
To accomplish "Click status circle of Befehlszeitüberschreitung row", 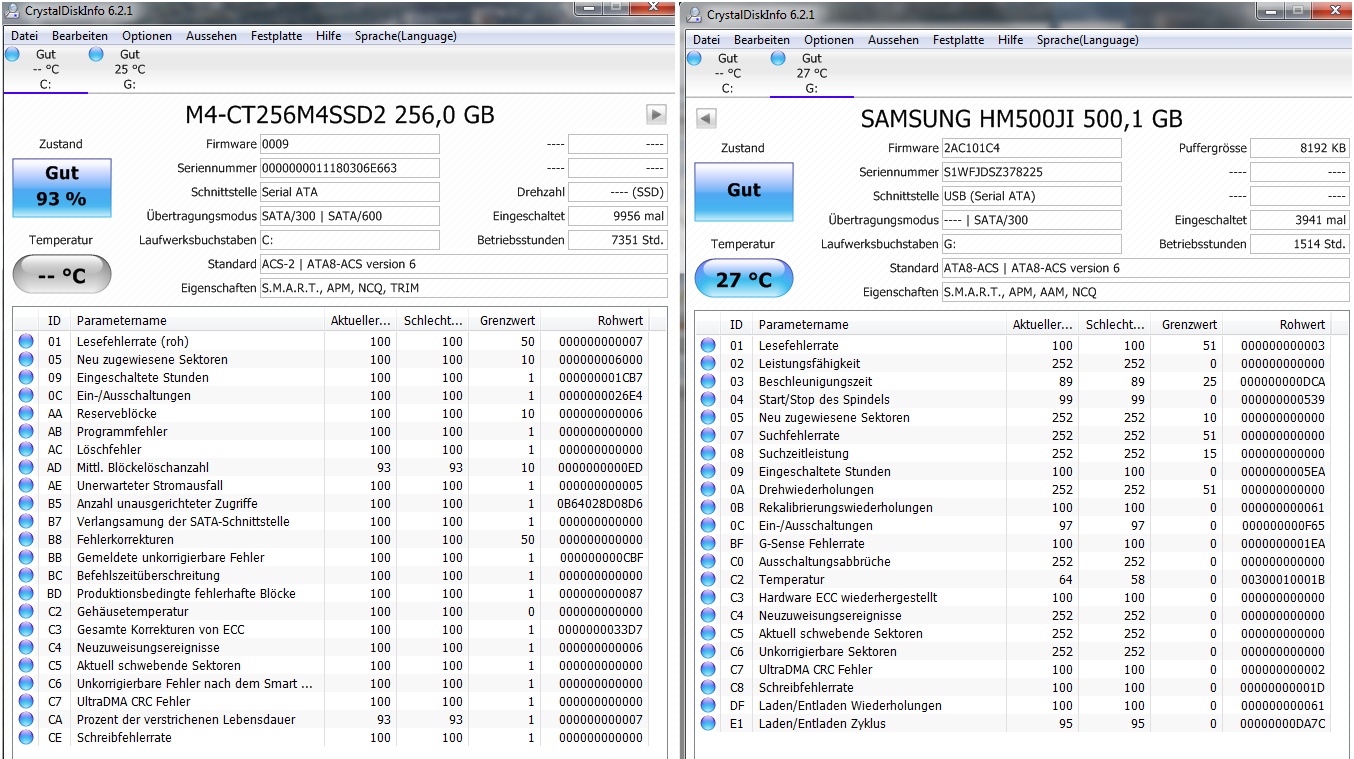I will tap(26, 576).
